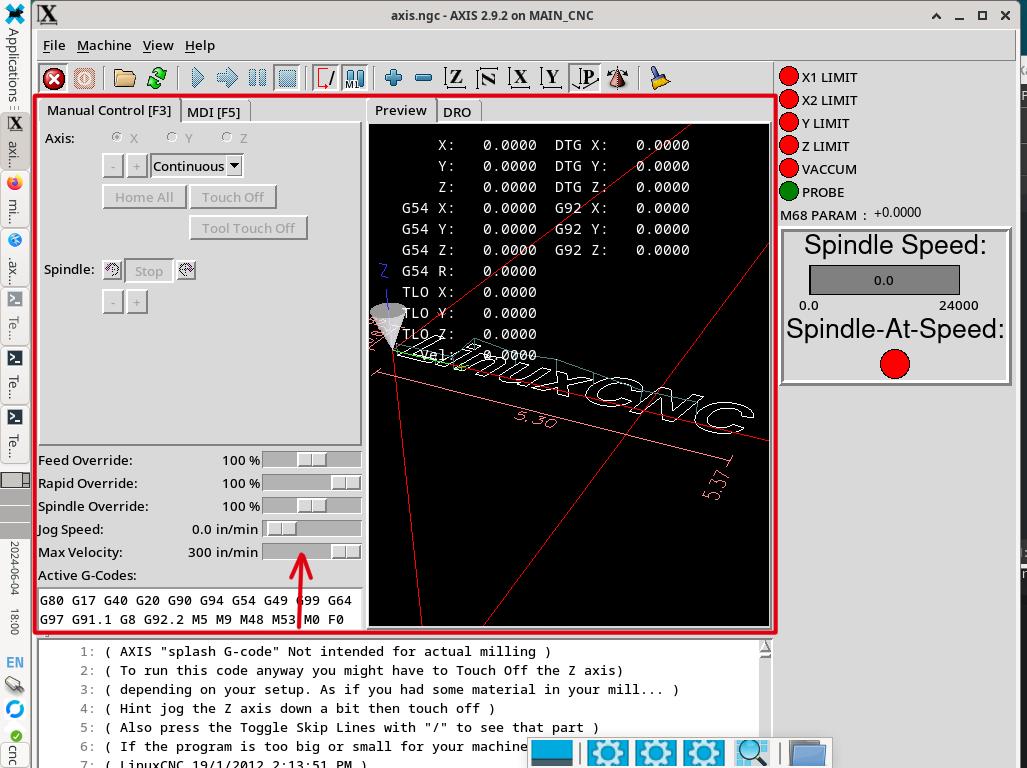Switch to Manual Control [F3] tab
This screenshot has width=1027, height=768.
[x=109, y=111]
